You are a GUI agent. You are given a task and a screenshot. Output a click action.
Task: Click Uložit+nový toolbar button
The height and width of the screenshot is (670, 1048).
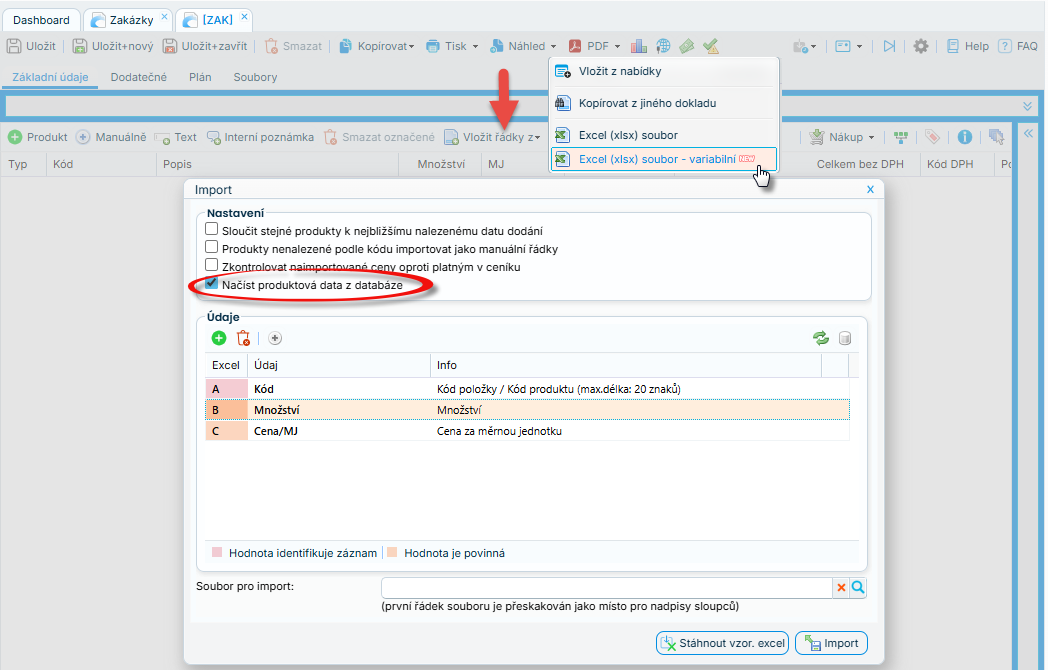pos(112,46)
